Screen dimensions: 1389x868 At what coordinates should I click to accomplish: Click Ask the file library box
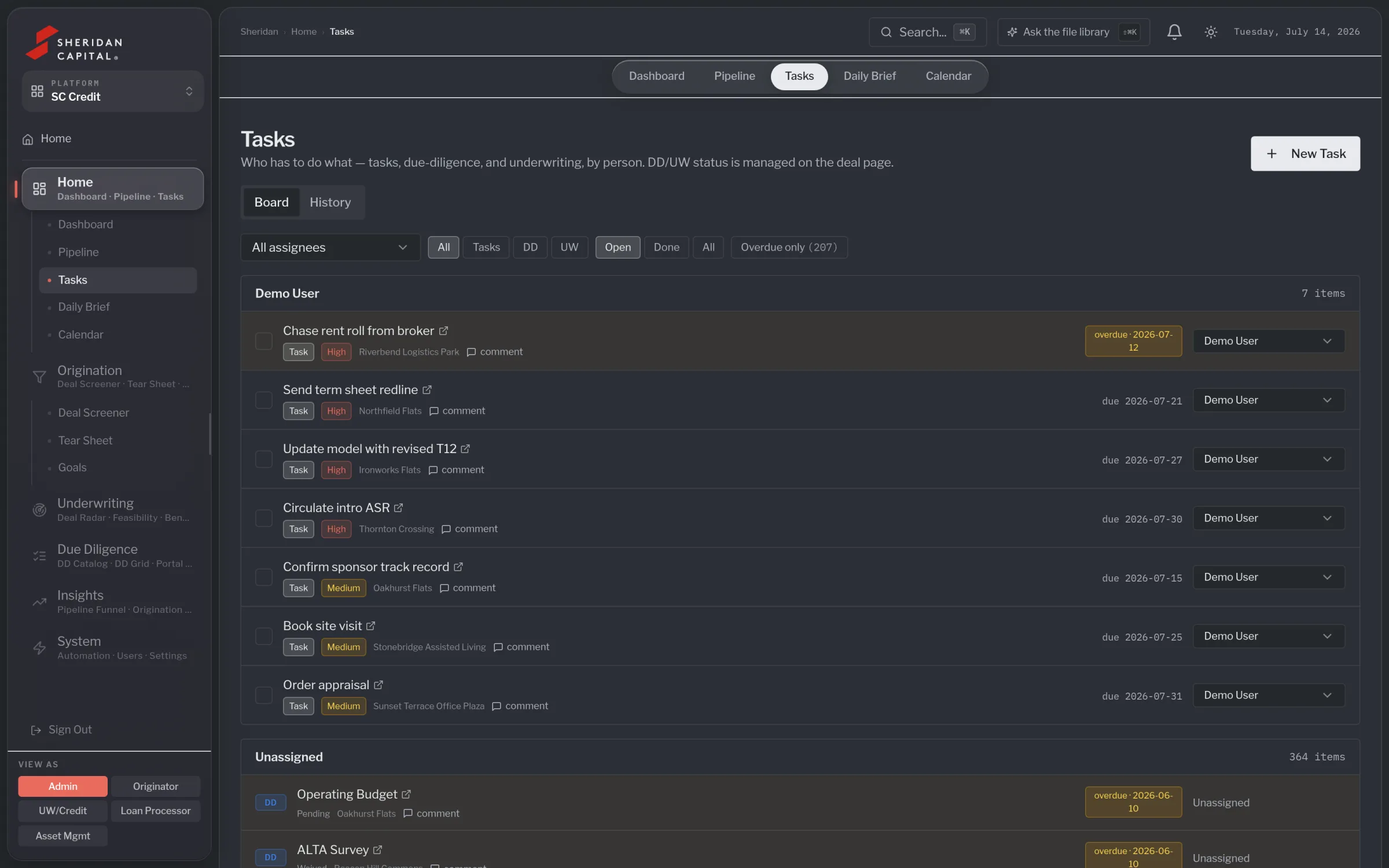pyautogui.click(x=1073, y=32)
